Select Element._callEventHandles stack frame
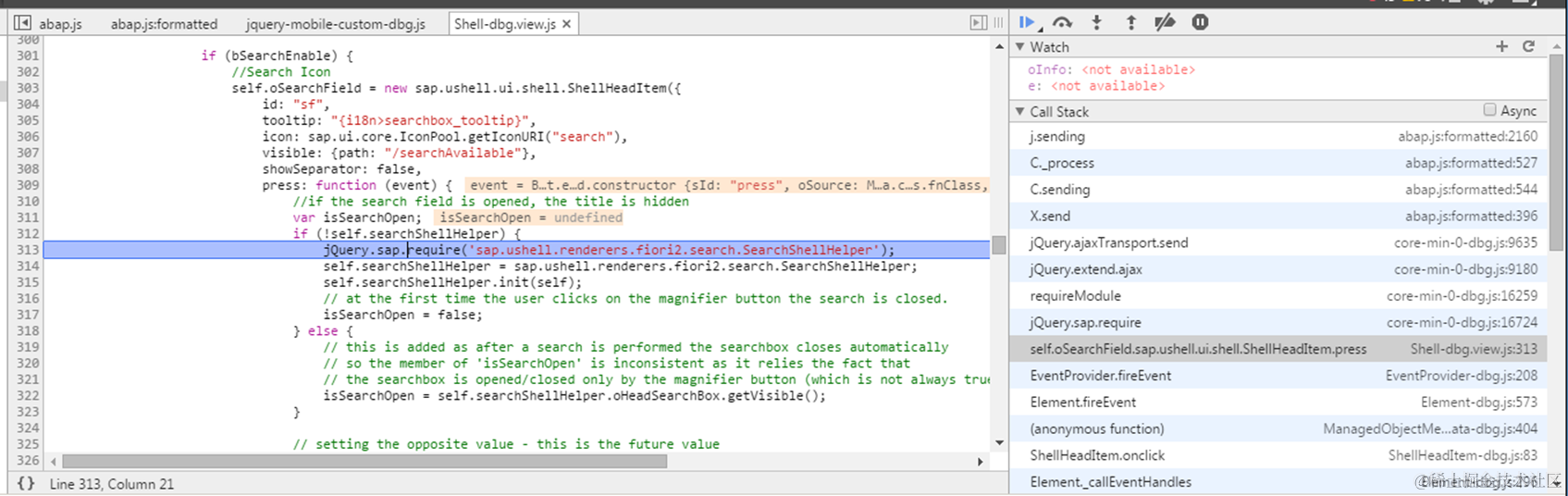Screen dimensions: 1568x496 tap(1278, 482)
